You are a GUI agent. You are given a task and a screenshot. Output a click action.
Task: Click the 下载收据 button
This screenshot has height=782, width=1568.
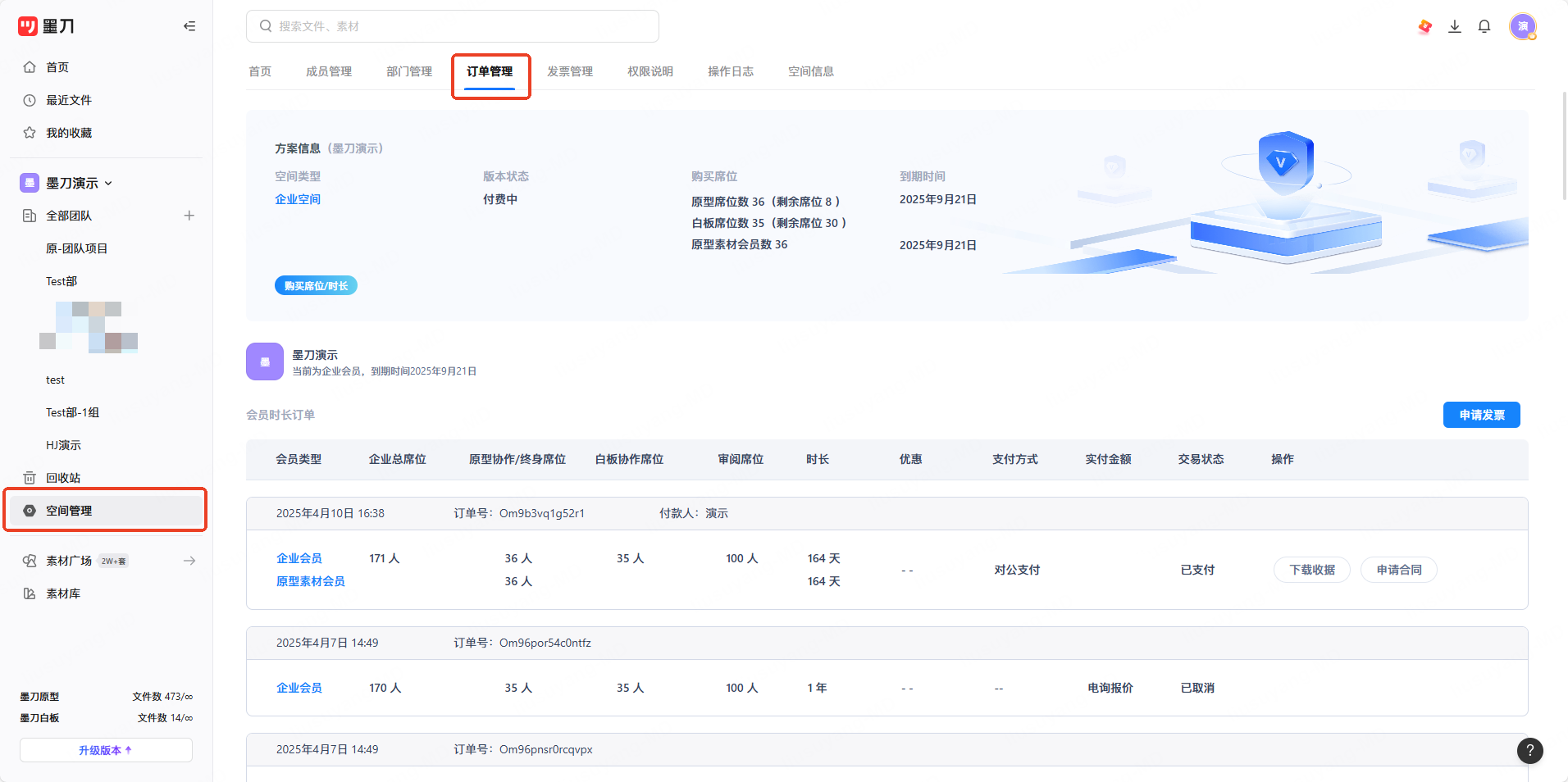tap(1312, 570)
